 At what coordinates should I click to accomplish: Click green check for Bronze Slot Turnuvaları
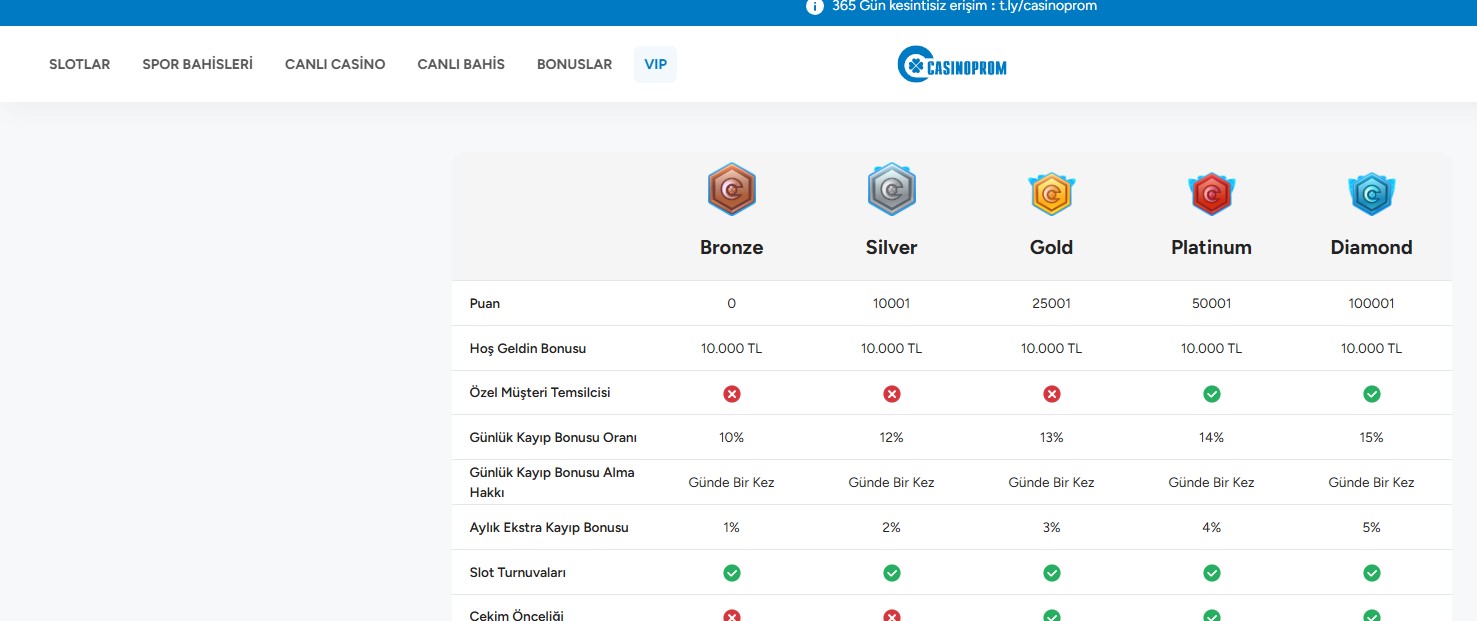731,573
